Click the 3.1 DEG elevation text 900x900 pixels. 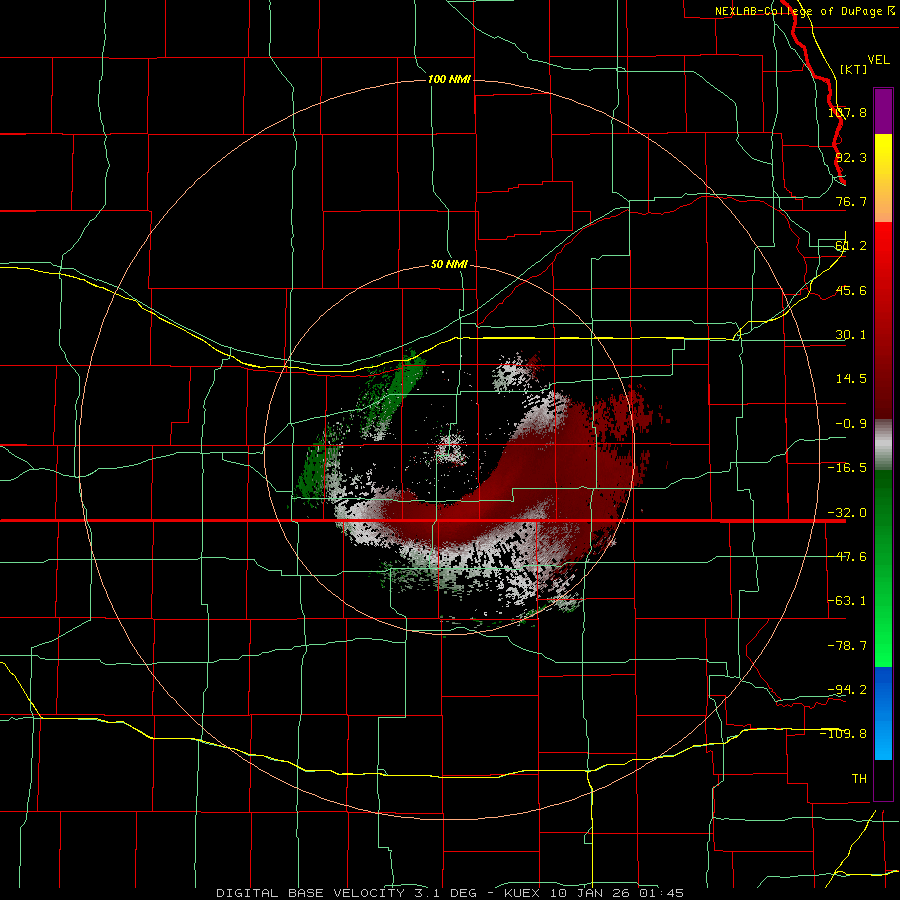pos(445,893)
